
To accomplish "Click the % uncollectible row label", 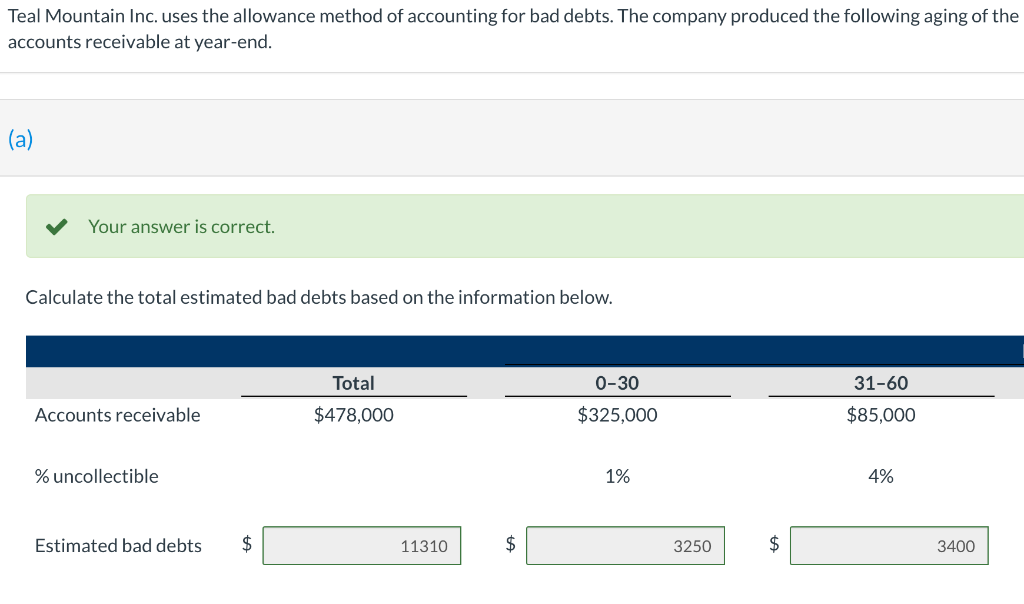I will [96, 477].
